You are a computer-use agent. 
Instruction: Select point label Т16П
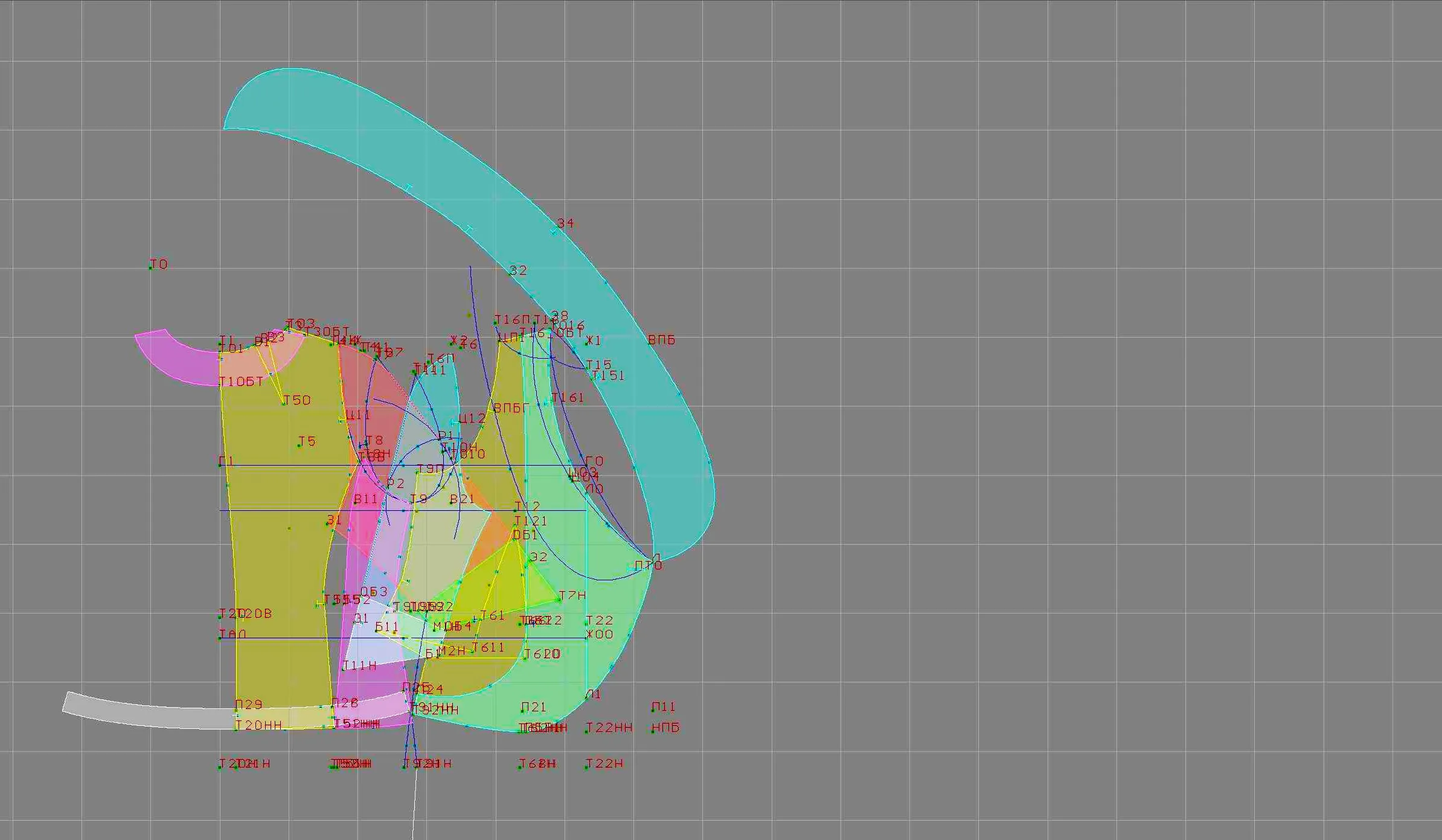[512, 319]
